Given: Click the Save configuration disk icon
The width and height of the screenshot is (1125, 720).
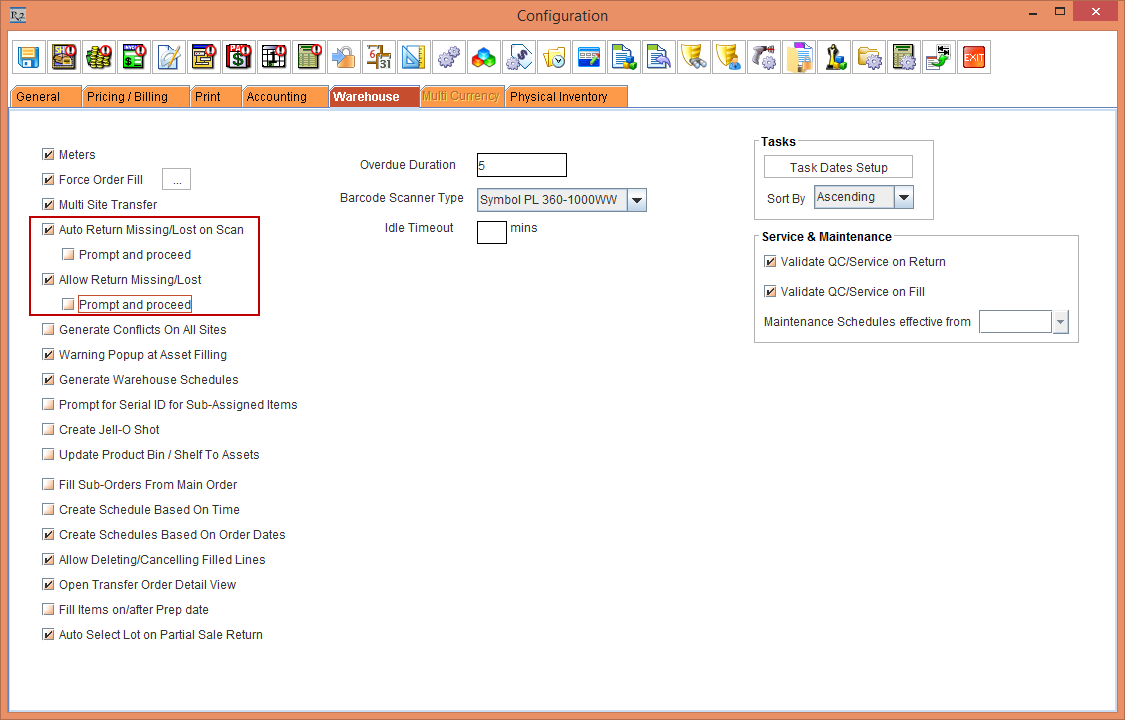Looking at the screenshot, I should click(28, 57).
